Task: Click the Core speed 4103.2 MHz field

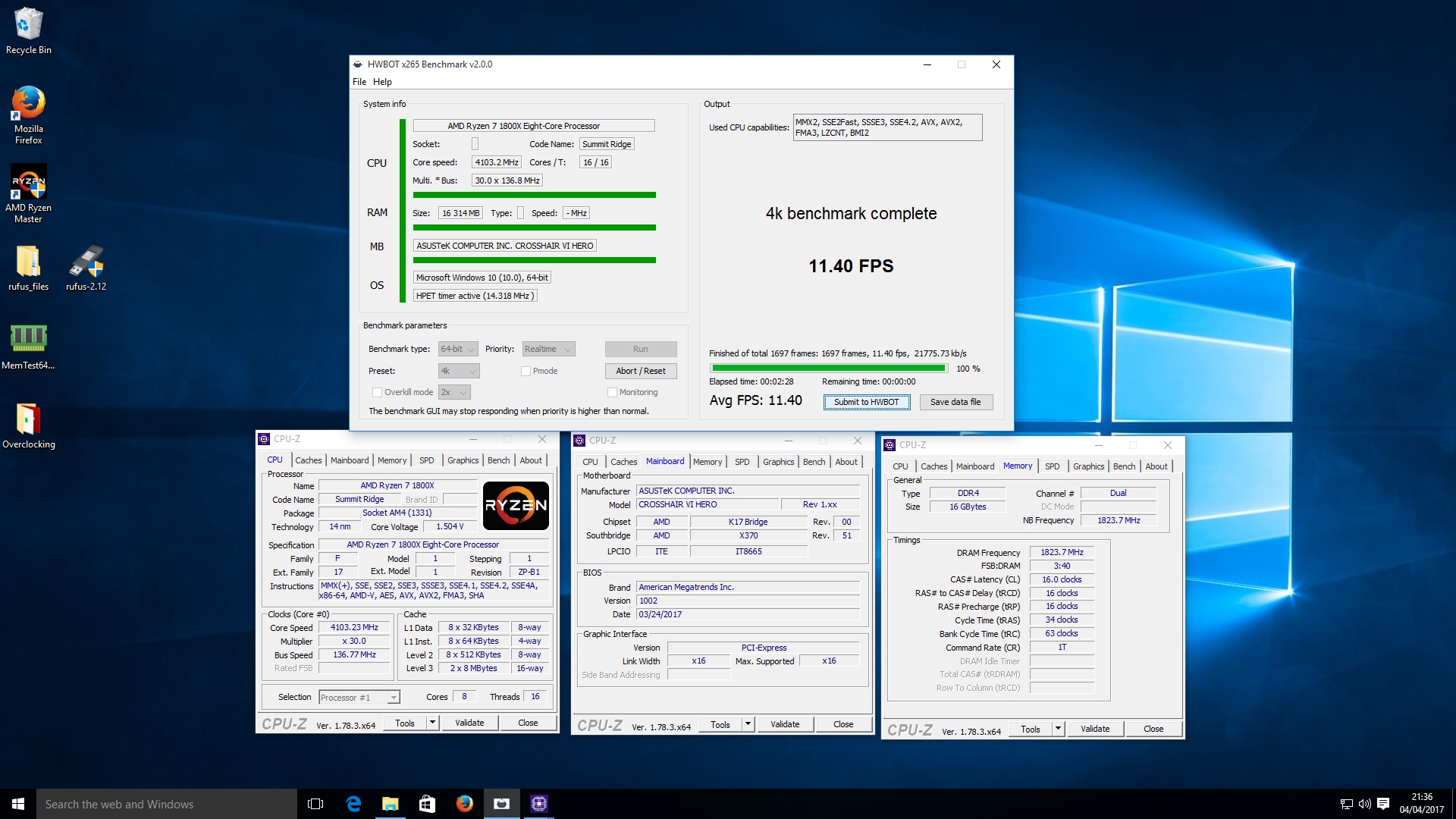Action: click(x=497, y=162)
